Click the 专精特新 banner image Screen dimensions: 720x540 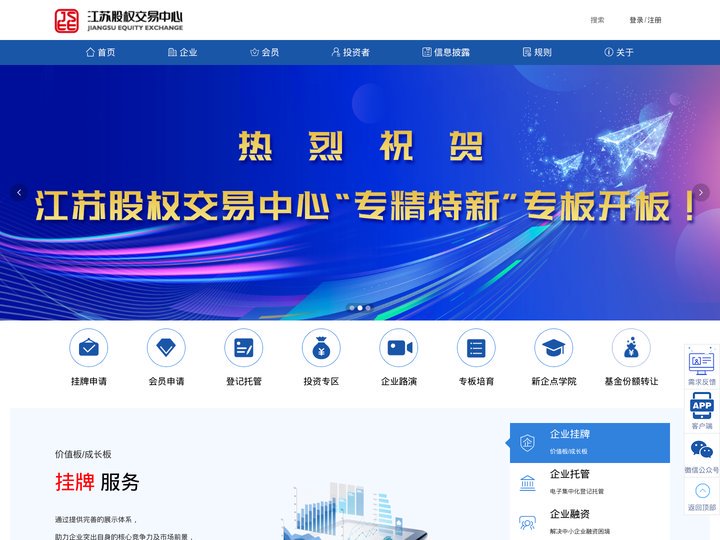(360, 192)
